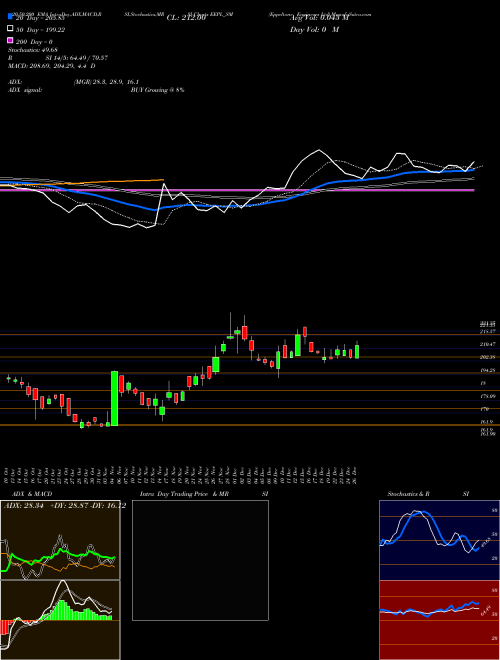
Task: Click the red RSI indicator chart
Action: (x=439, y=620)
